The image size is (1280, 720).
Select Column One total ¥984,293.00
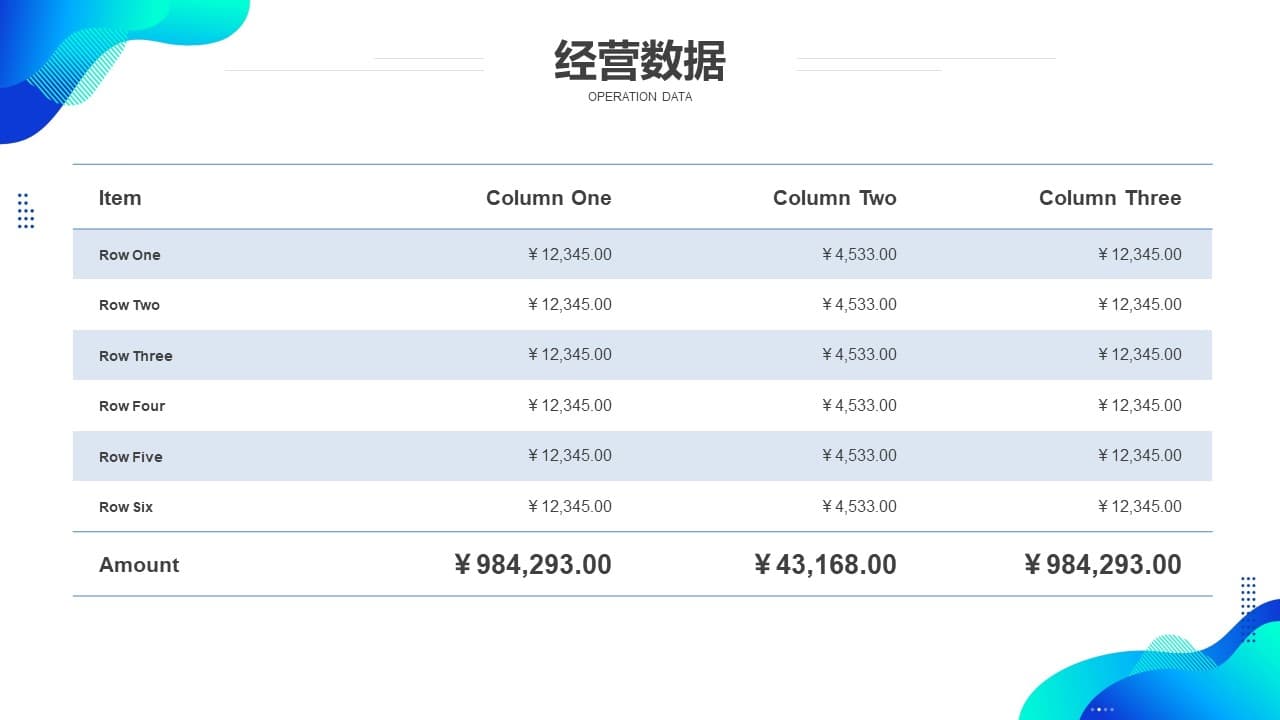coord(533,565)
